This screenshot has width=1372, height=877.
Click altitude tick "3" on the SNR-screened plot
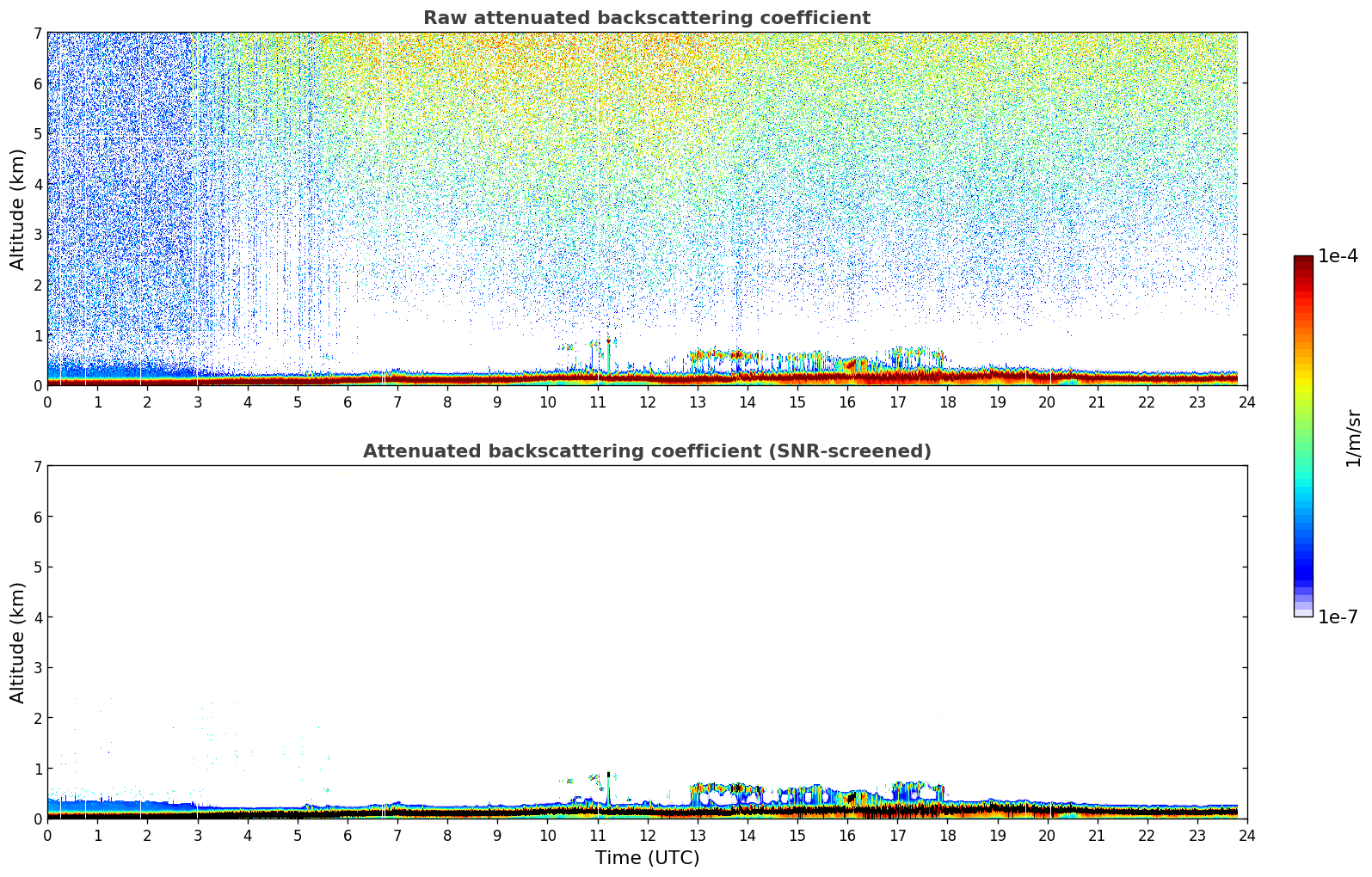click(37, 668)
